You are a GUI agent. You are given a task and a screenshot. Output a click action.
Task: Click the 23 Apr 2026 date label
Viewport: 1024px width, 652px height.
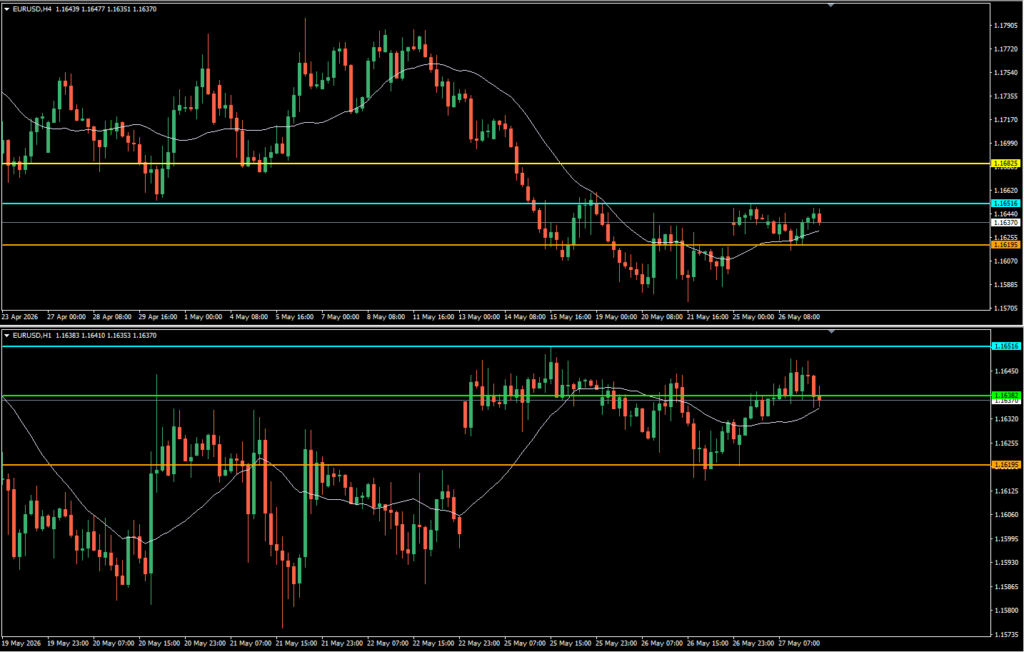pos(20,316)
